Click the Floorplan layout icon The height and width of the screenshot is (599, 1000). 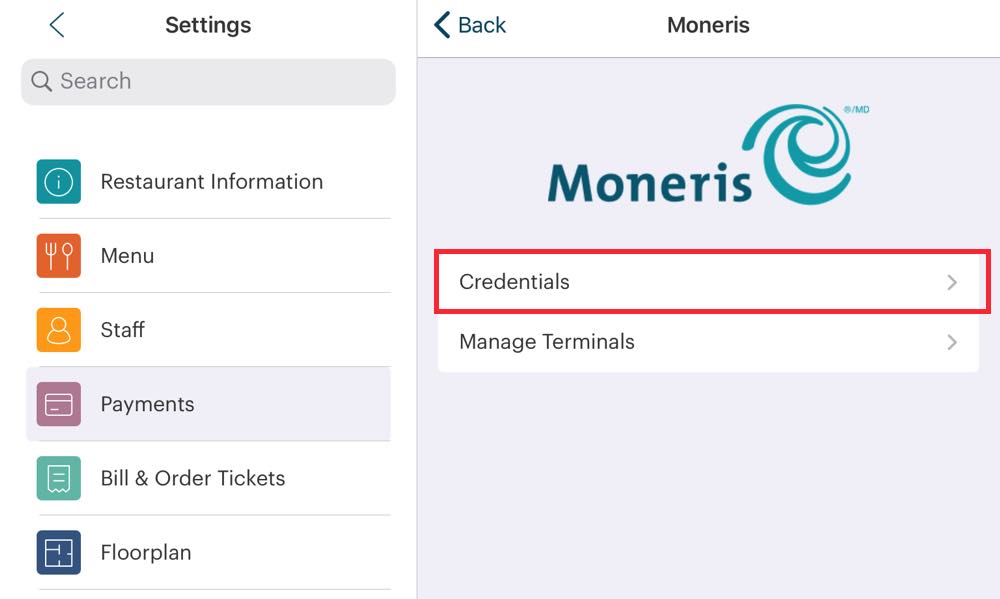(x=58, y=552)
